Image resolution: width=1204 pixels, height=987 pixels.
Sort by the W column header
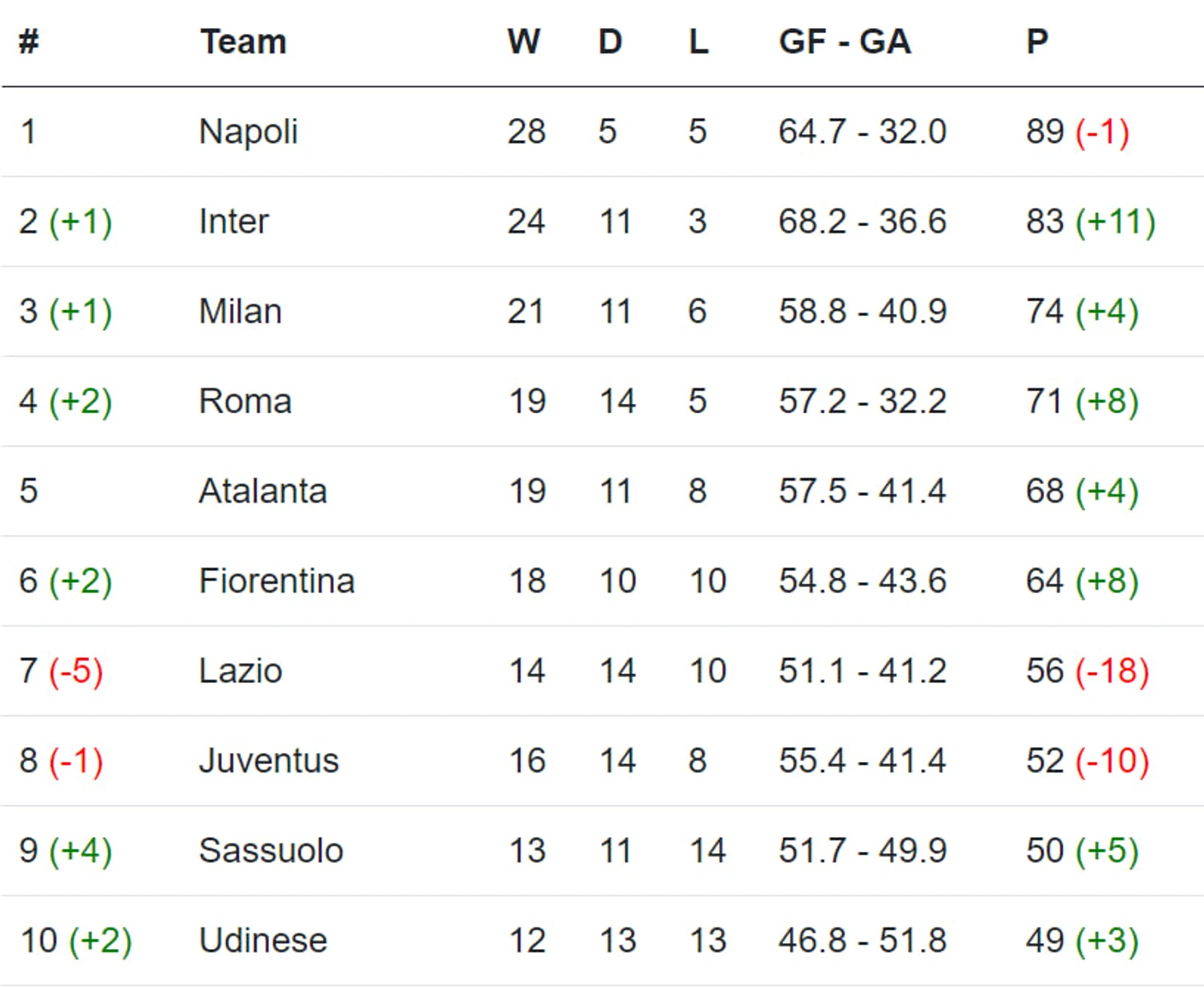(524, 42)
